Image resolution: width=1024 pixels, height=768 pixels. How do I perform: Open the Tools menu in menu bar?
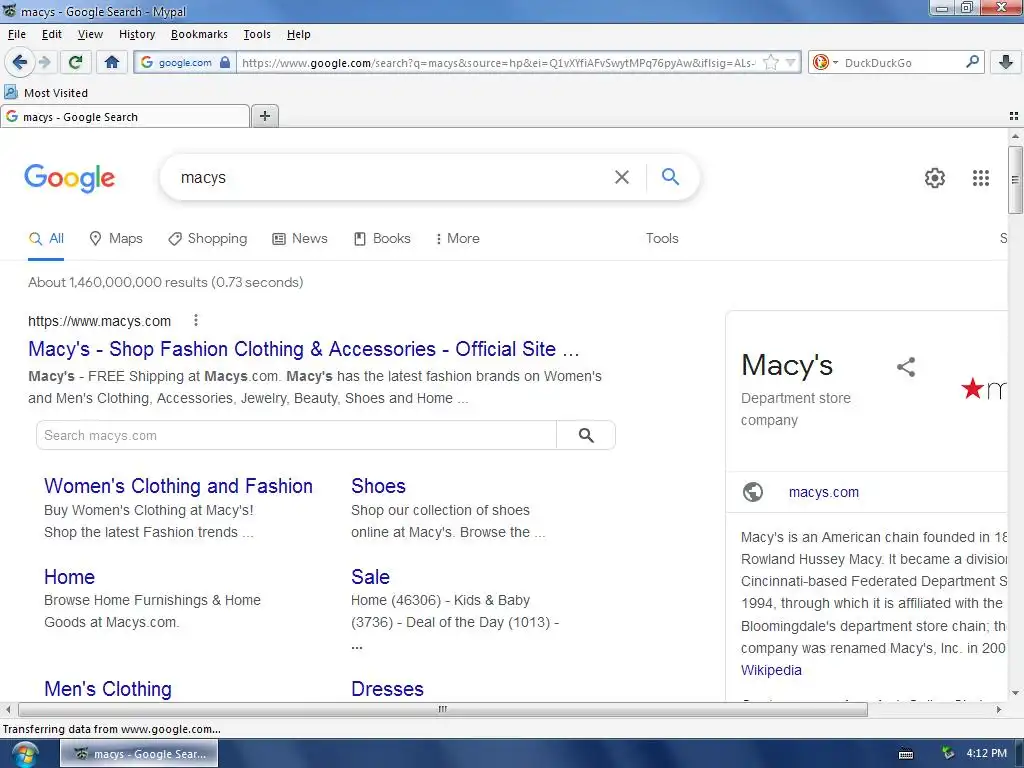257,34
